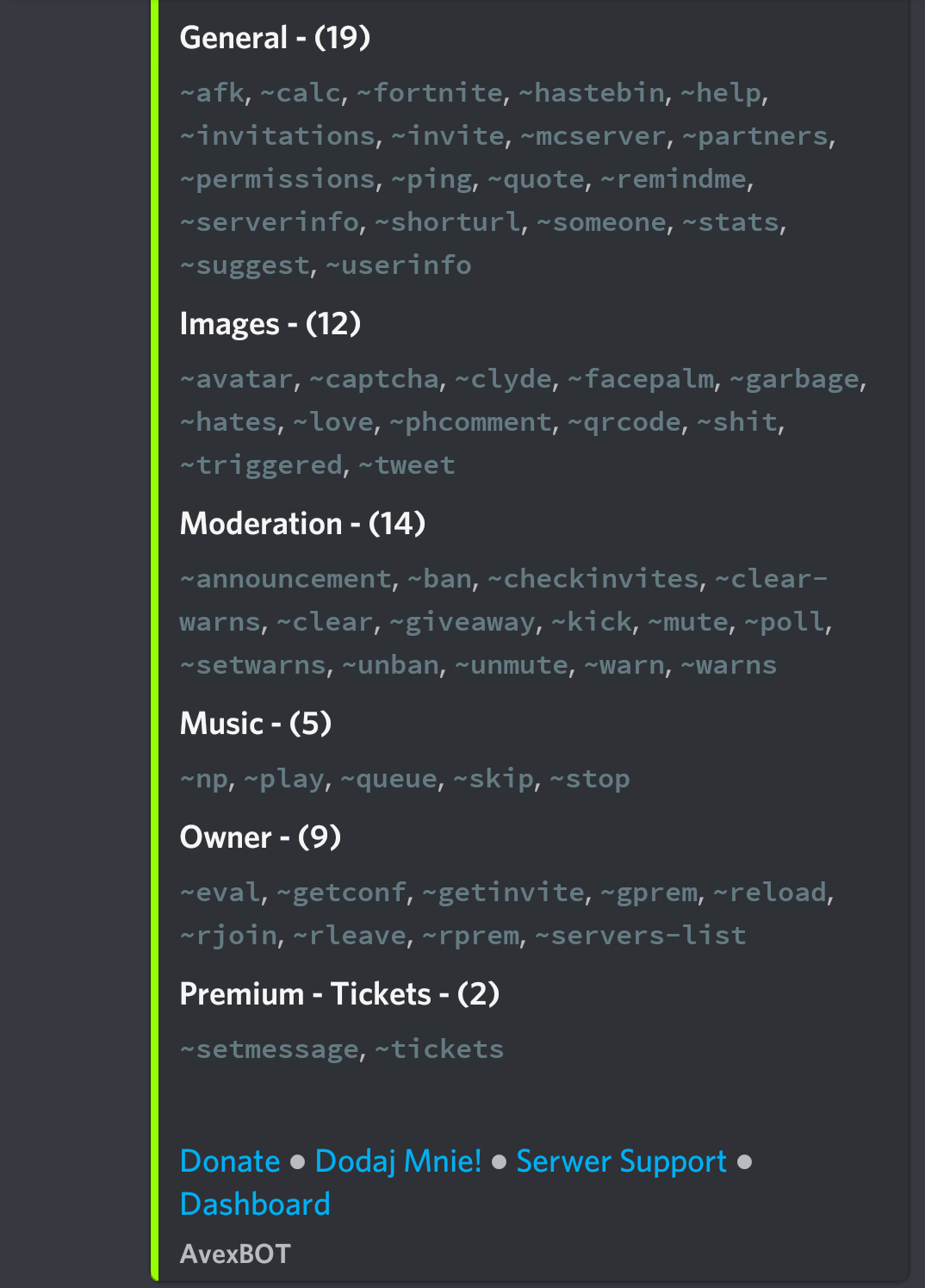This screenshot has width=925, height=1288.
Task: Click the ~triggered command text
Action: 262,465
